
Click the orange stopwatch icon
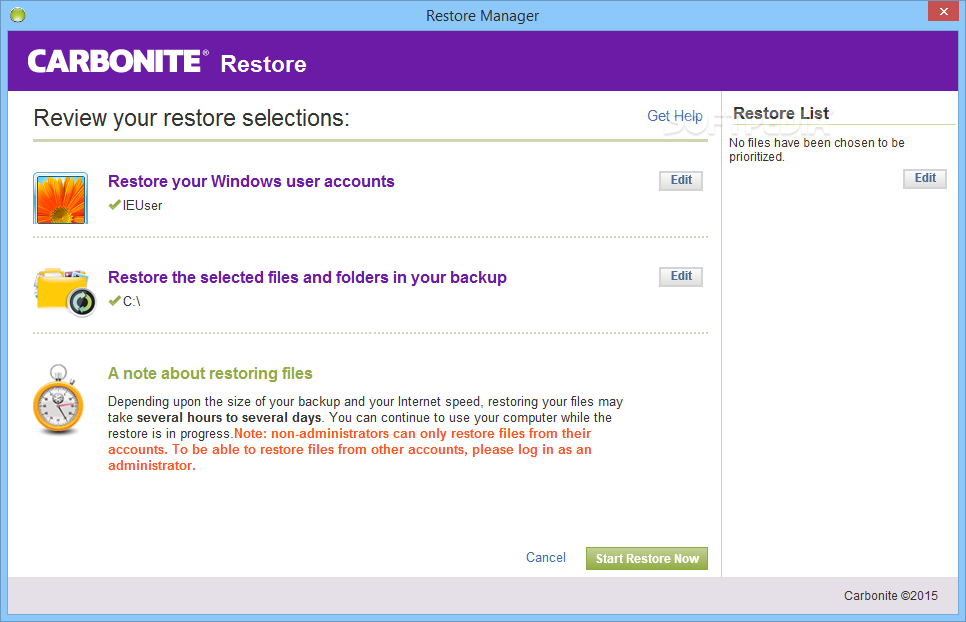click(58, 399)
